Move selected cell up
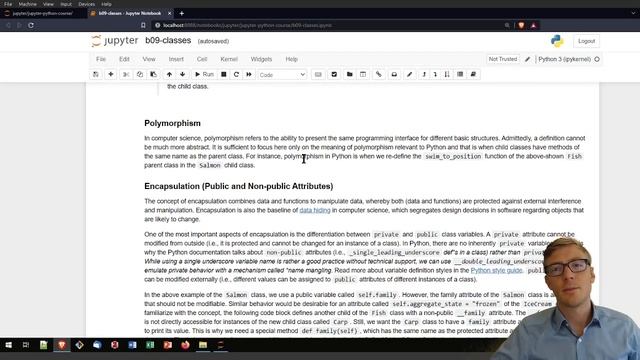This screenshot has width=640, height=360. (169, 74)
